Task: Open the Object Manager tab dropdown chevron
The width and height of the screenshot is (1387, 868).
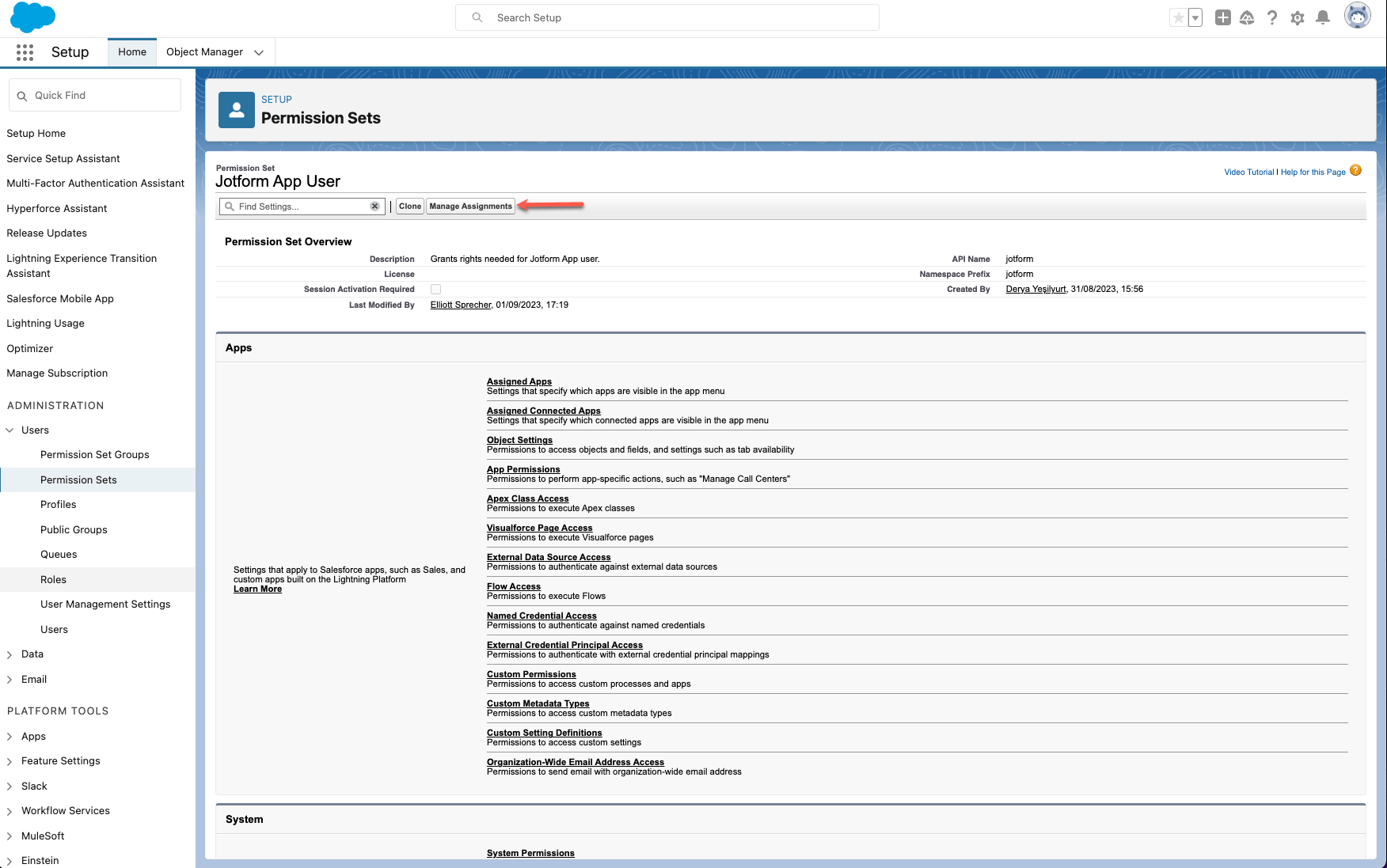Action: click(259, 52)
